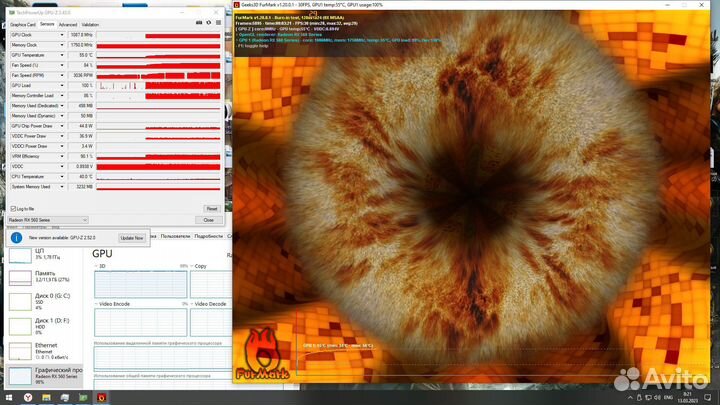The image size is (720, 405).
Task: Open the VRM Efficiency sensor dropdown
Action: tap(62, 156)
